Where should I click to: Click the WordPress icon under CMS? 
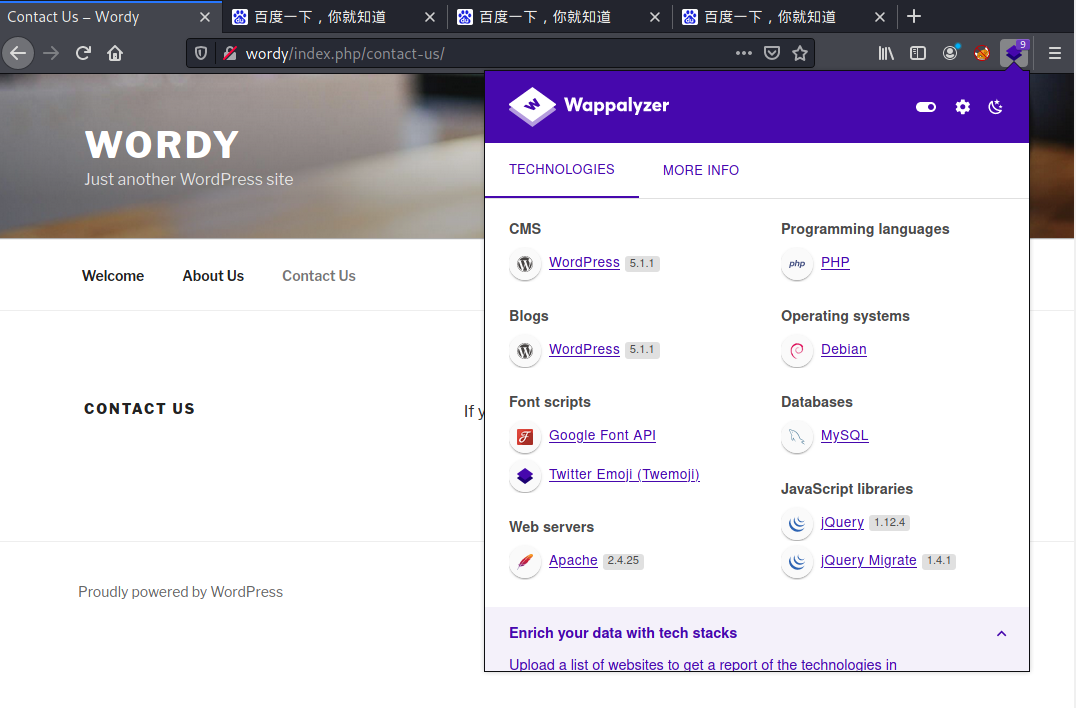(525, 263)
